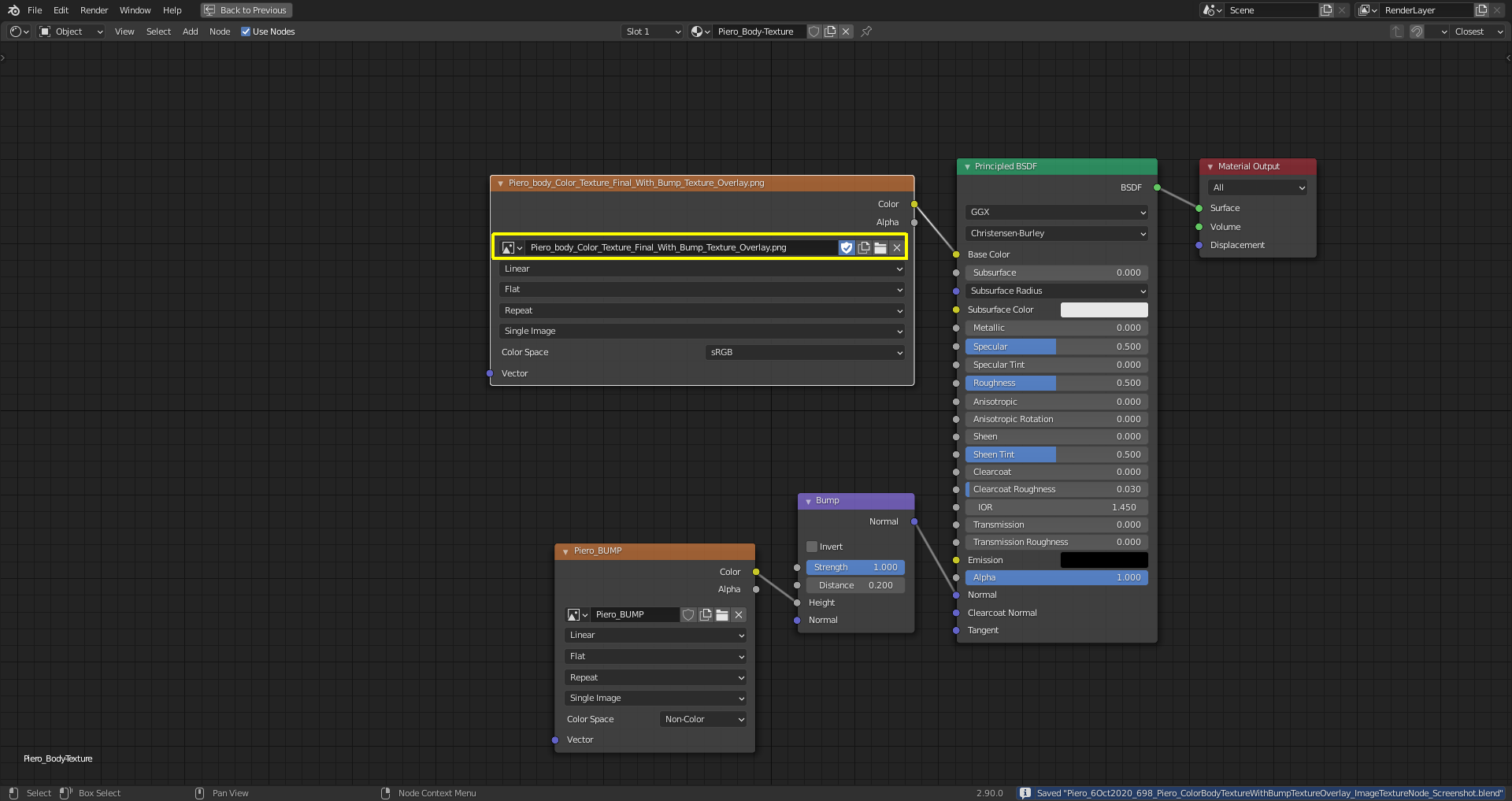Click the material browse sphere icon
This screenshot has height=801, width=1512.
coord(700,32)
